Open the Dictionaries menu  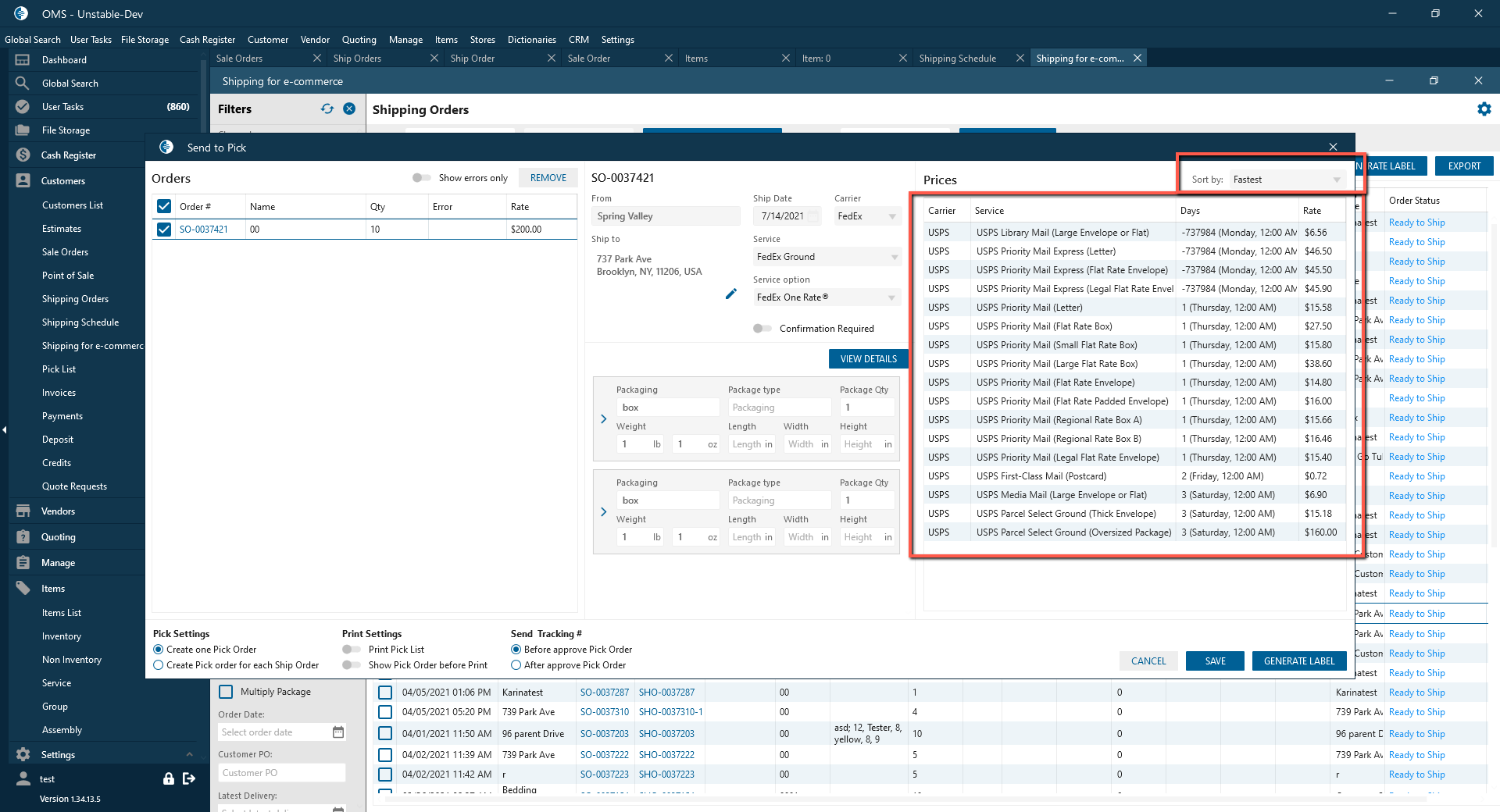click(531, 40)
